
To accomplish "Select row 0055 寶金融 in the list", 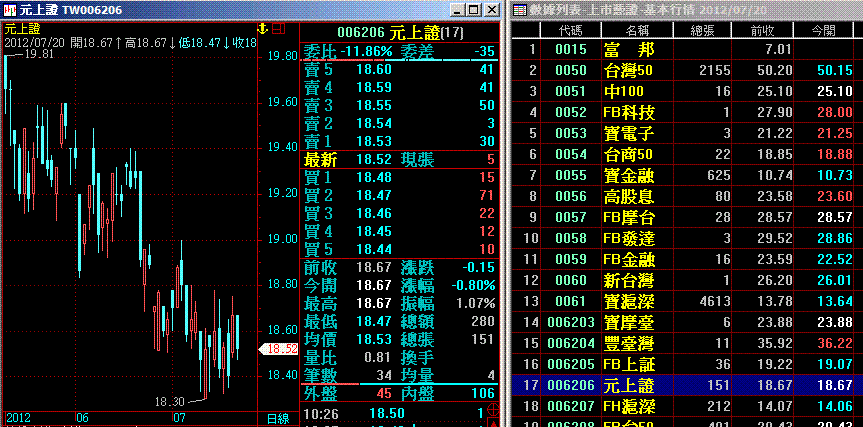I will (x=687, y=175).
